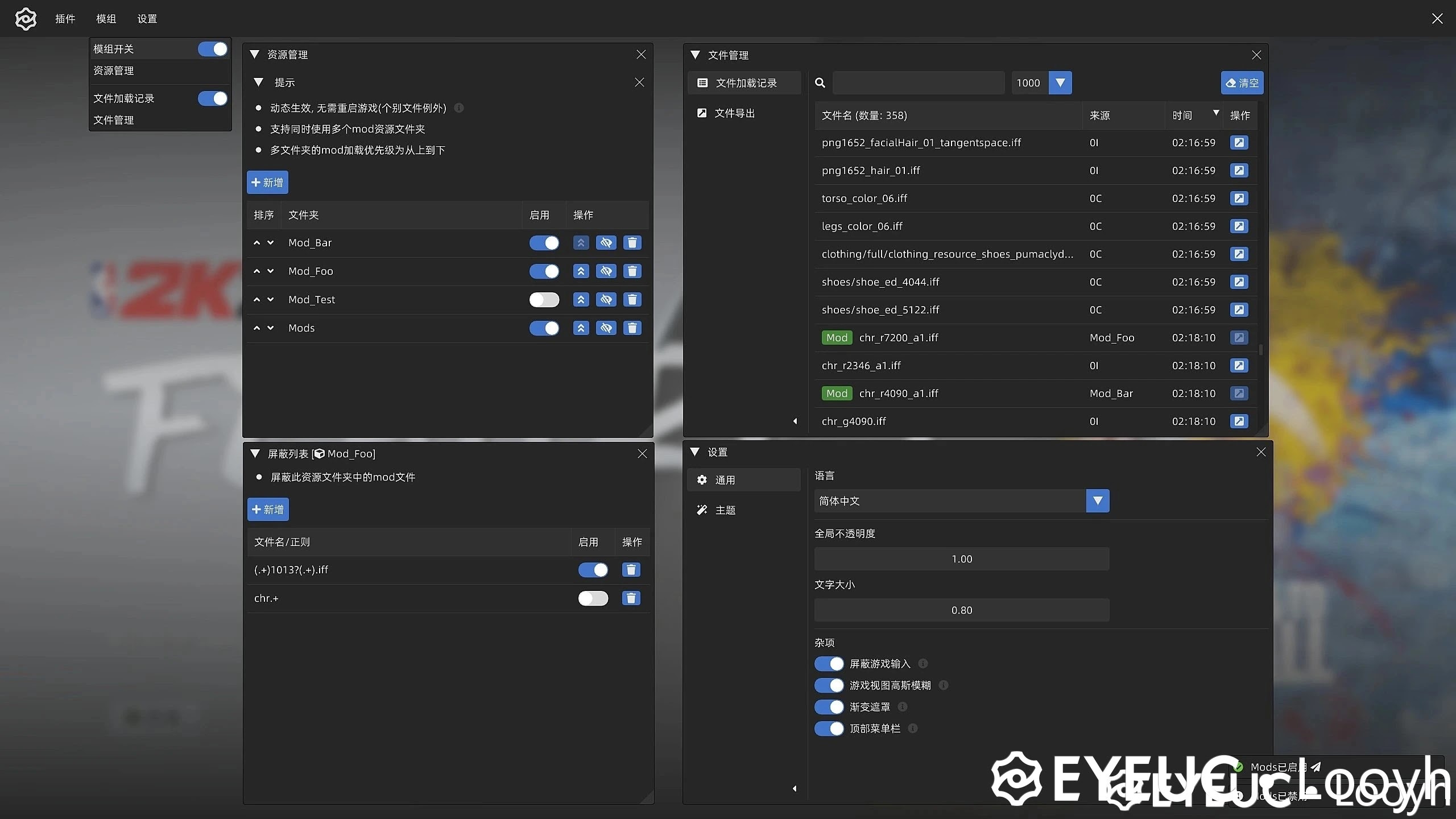The height and width of the screenshot is (819, 1456).
Task: Delete the chr.+ block rule
Action: point(631,598)
